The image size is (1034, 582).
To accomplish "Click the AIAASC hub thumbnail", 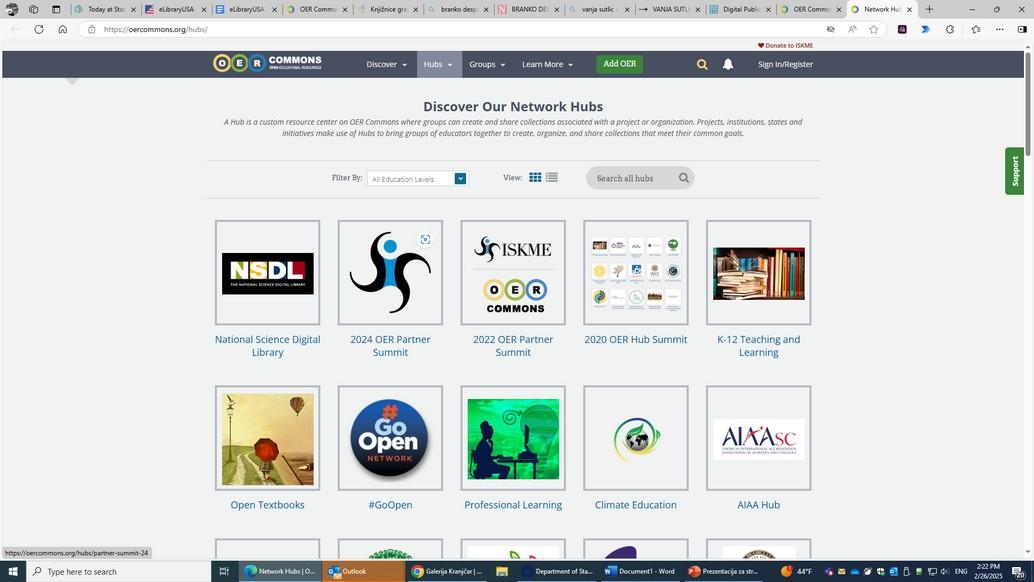I will [x=758, y=438].
